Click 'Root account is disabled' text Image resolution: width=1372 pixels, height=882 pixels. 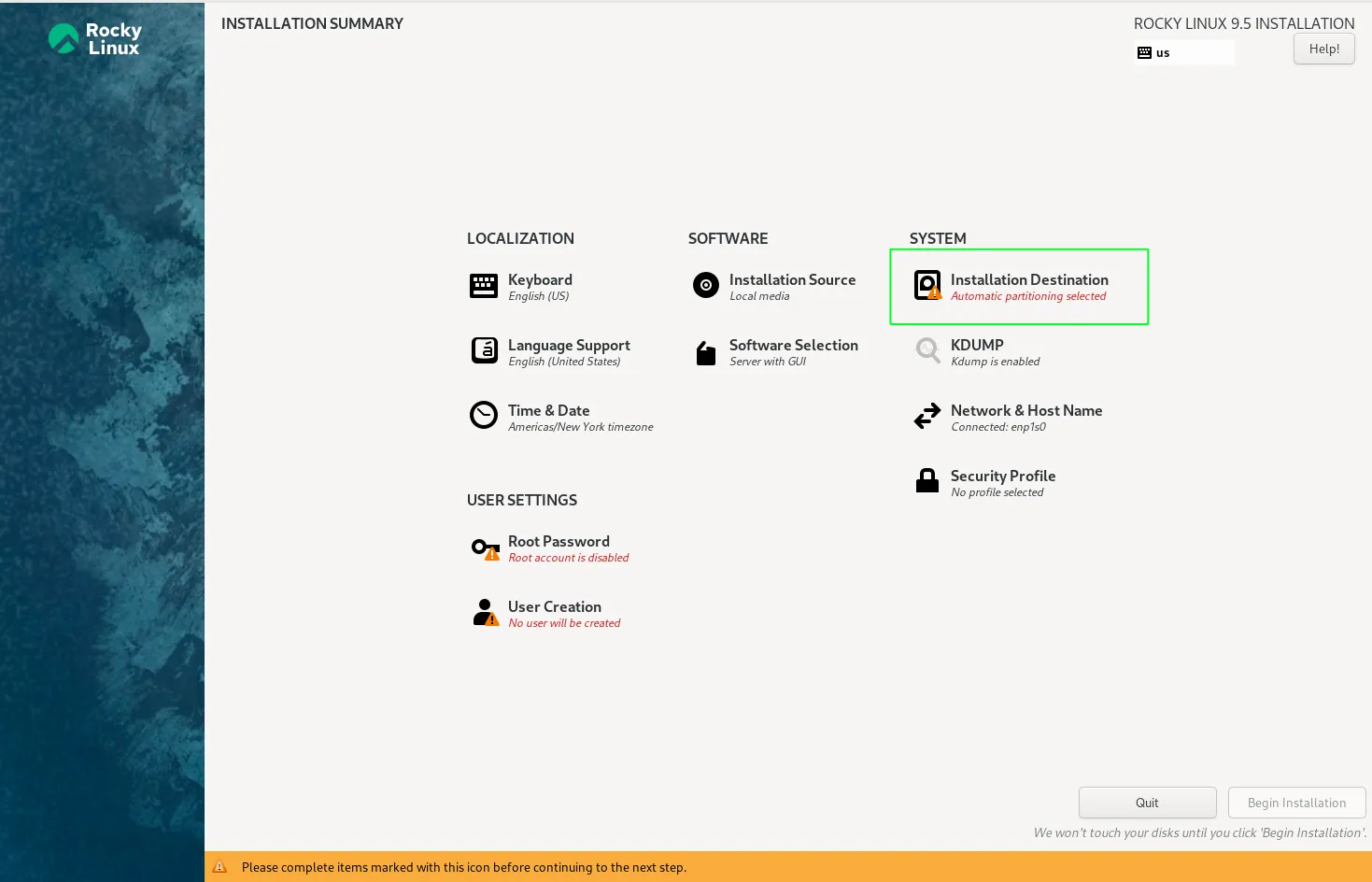click(569, 558)
